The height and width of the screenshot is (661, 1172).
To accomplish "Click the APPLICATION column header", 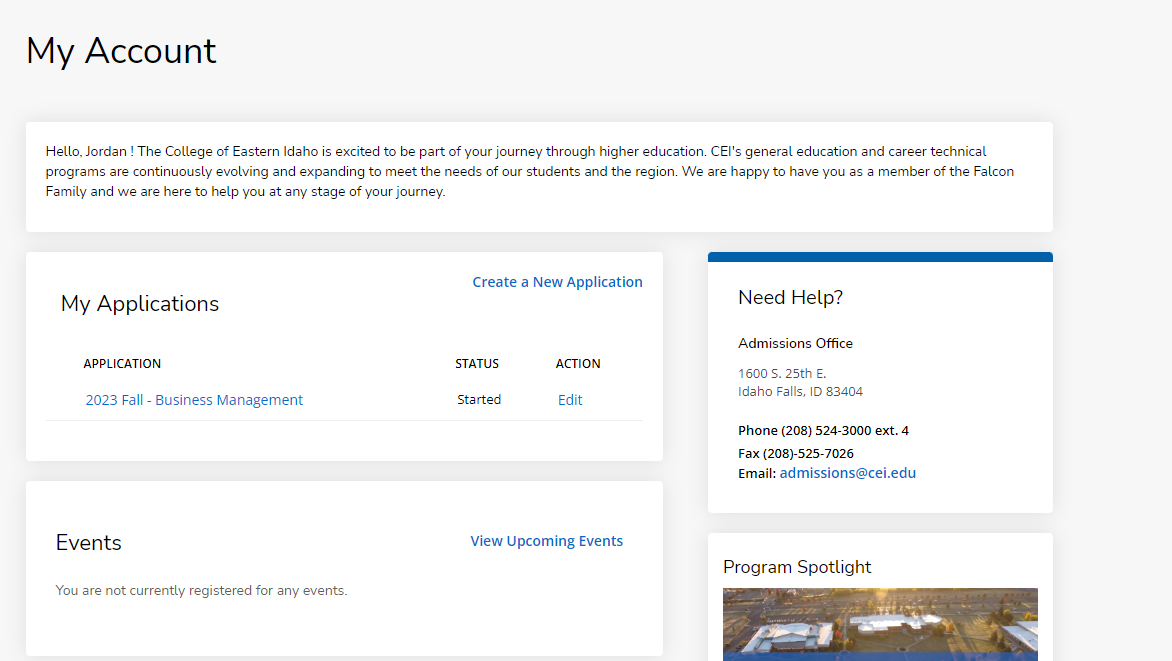I will pos(122,363).
